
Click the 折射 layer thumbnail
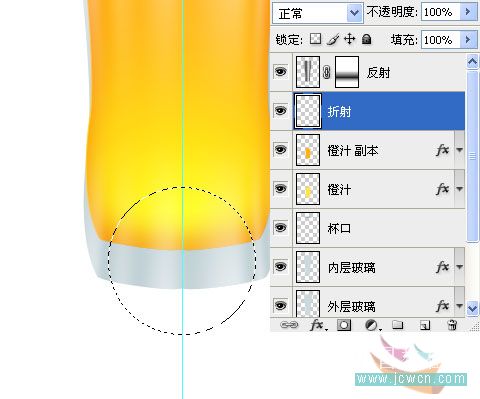coord(308,111)
